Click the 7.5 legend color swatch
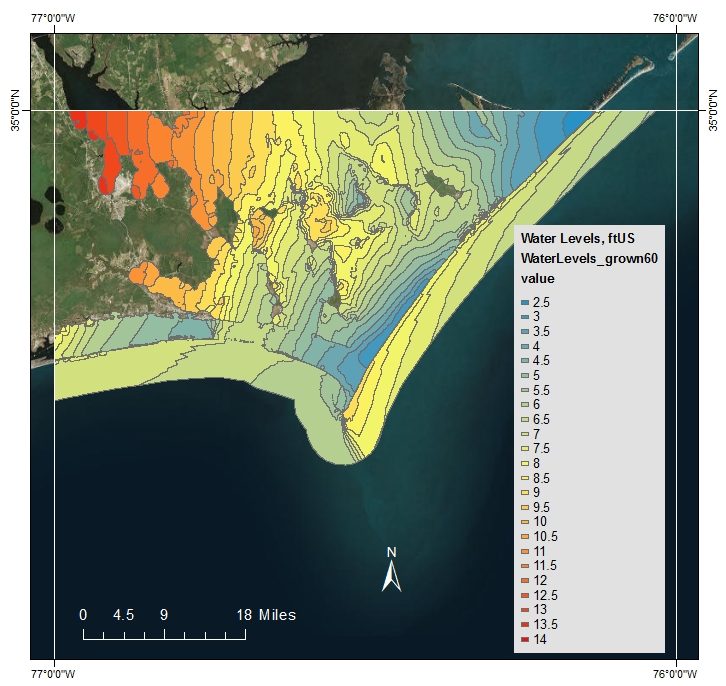This screenshot has width=726, height=686. (525, 449)
